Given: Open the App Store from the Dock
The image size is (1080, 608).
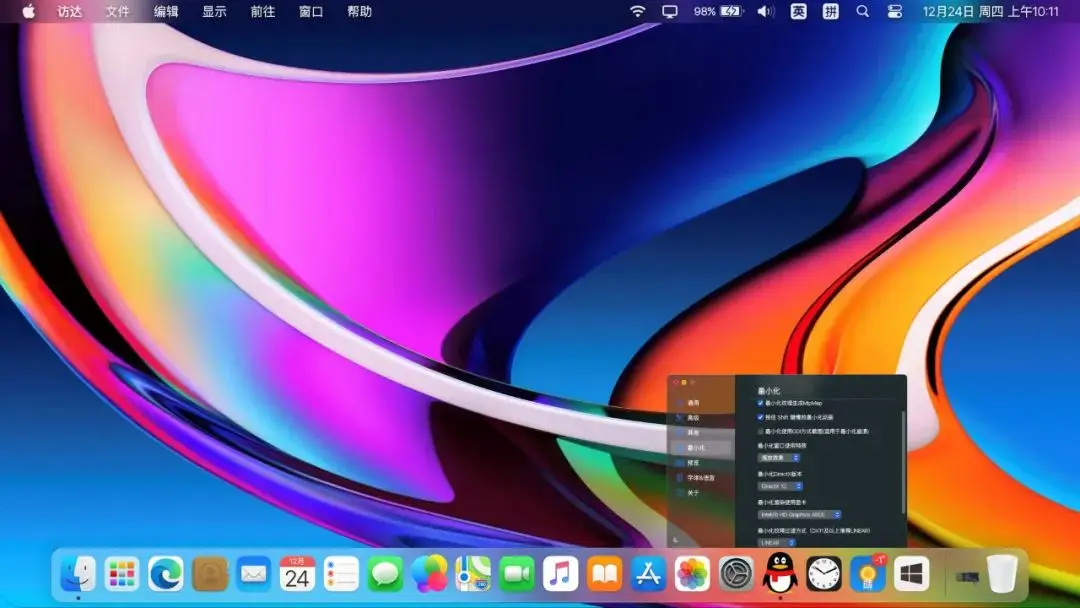Looking at the screenshot, I should pyautogui.click(x=648, y=575).
